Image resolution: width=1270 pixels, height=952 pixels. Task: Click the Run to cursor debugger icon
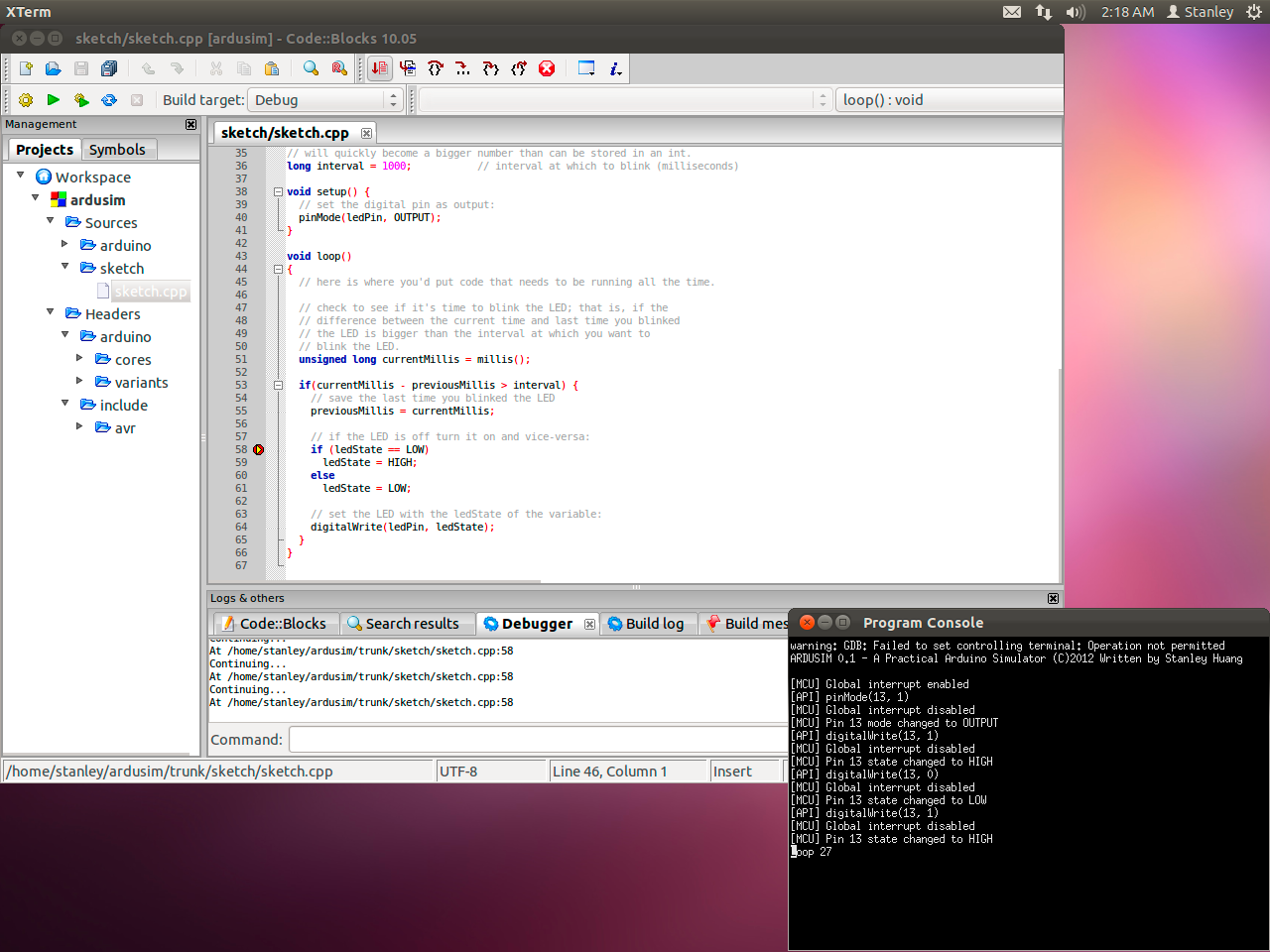(408, 68)
